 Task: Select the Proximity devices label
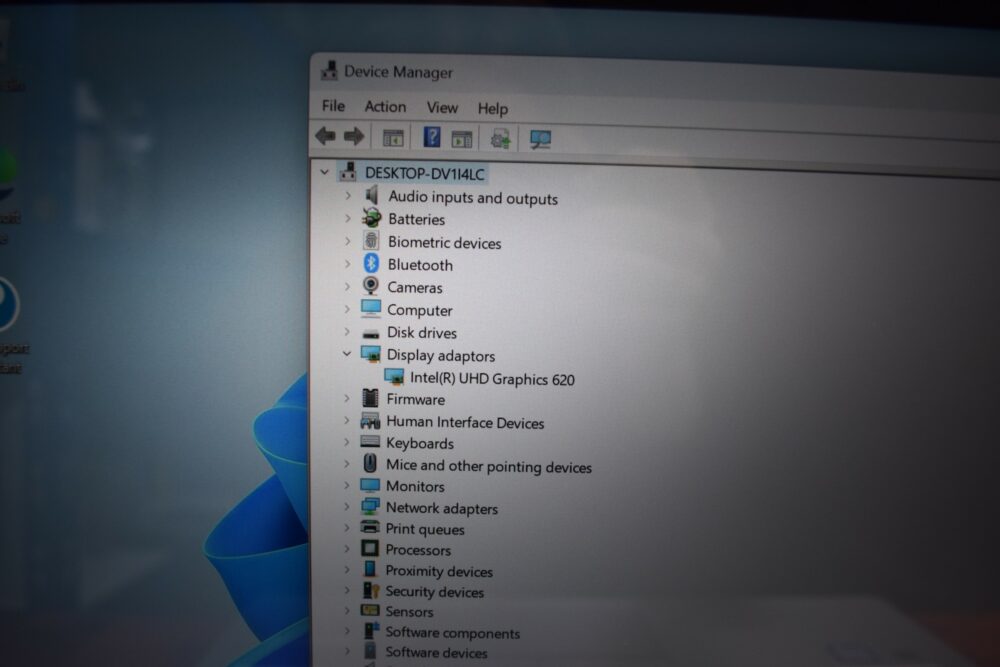coord(439,571)
